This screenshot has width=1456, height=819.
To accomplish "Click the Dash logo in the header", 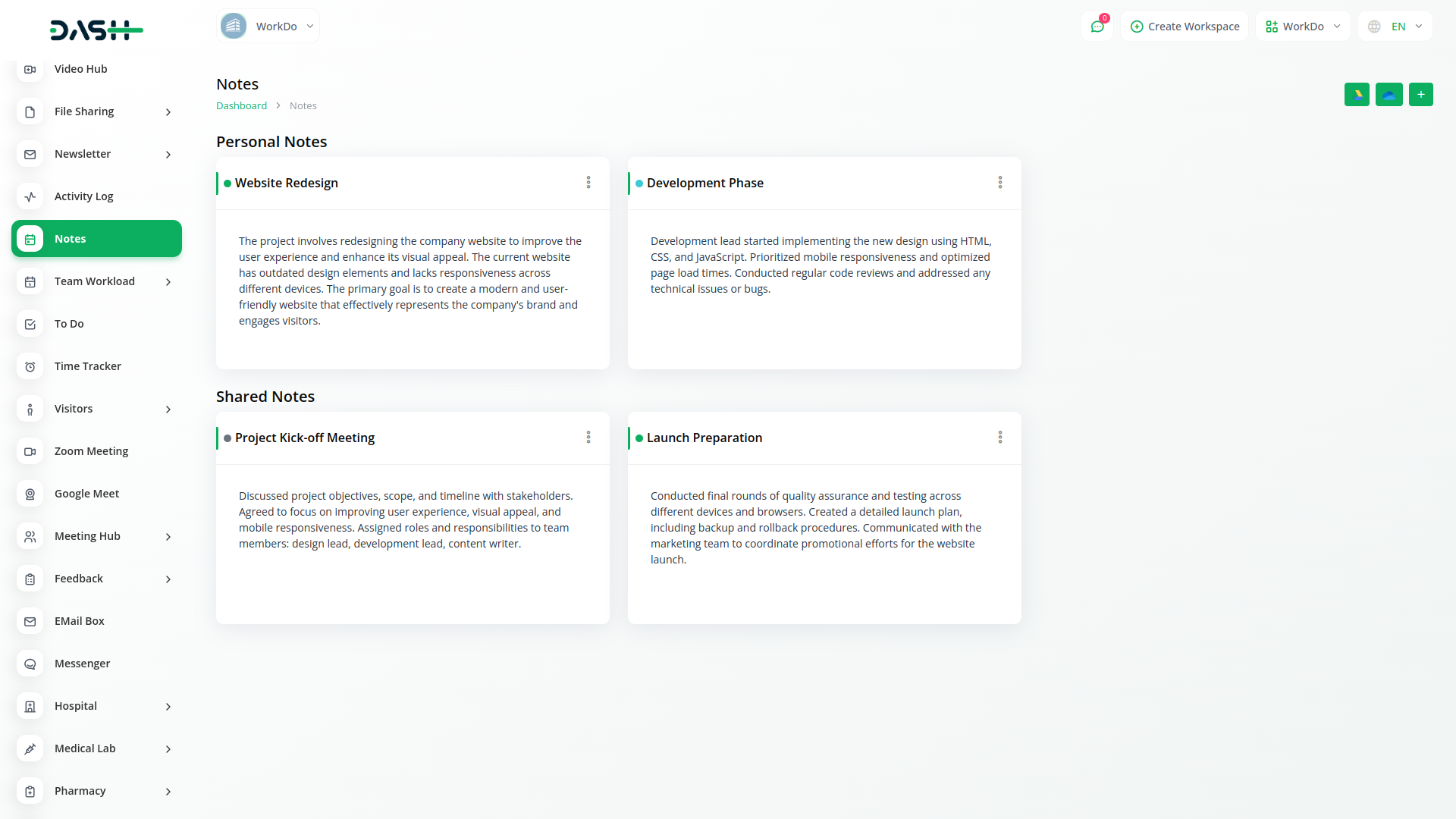I will [x=96, y=30].
